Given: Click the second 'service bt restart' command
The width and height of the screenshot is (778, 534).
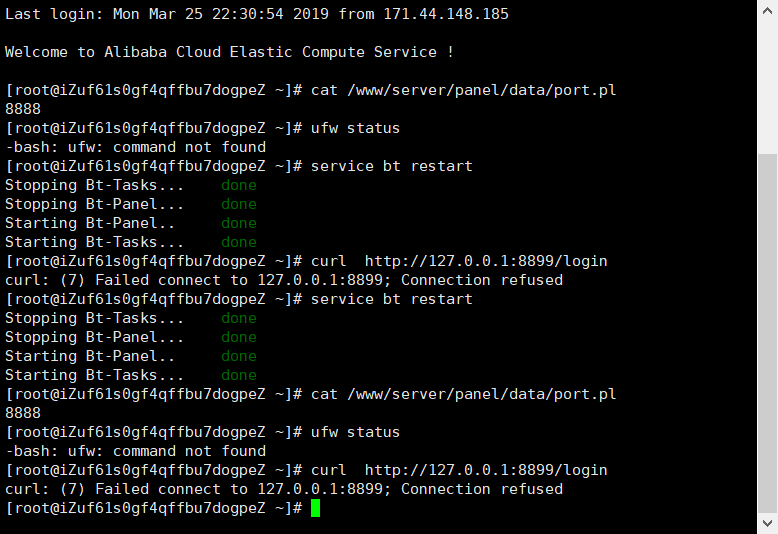Looking at the screenshot, I should (391, 299).
